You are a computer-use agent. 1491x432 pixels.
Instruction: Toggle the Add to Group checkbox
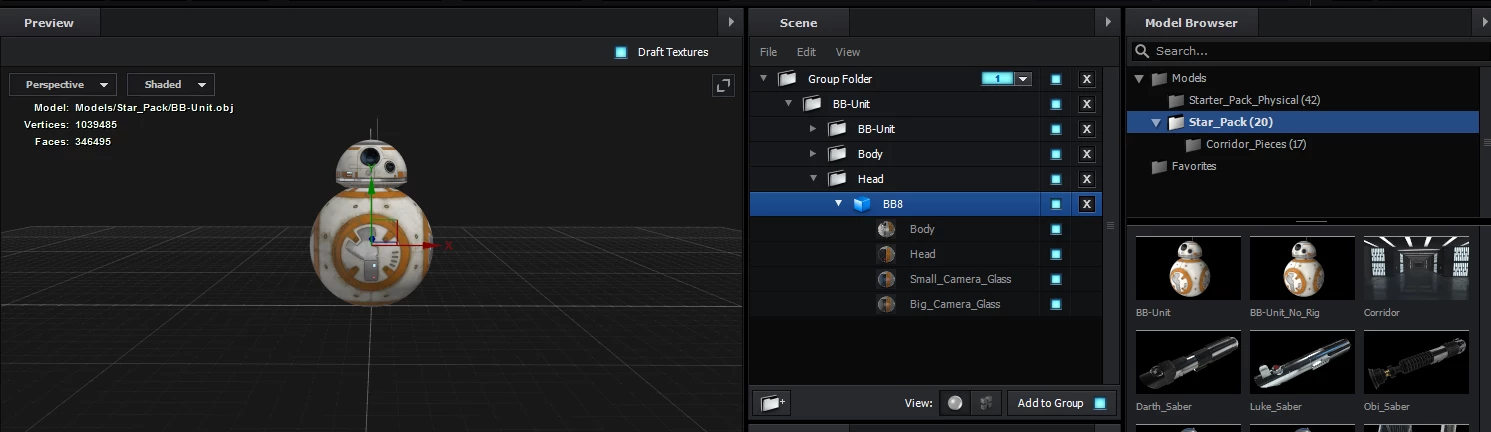tap(1100, 403)
